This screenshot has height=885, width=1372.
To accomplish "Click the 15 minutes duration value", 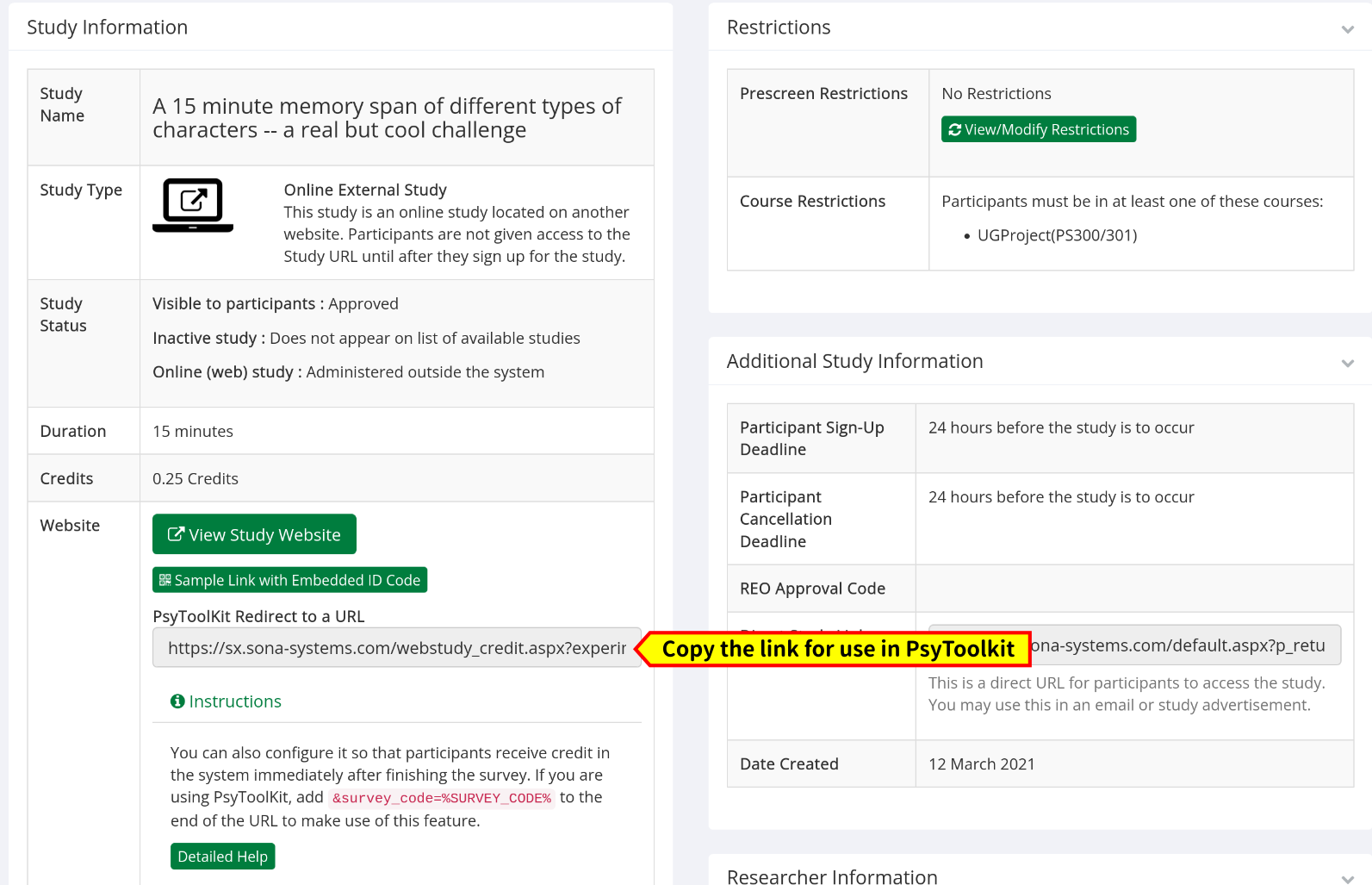I will coord(193,431).
